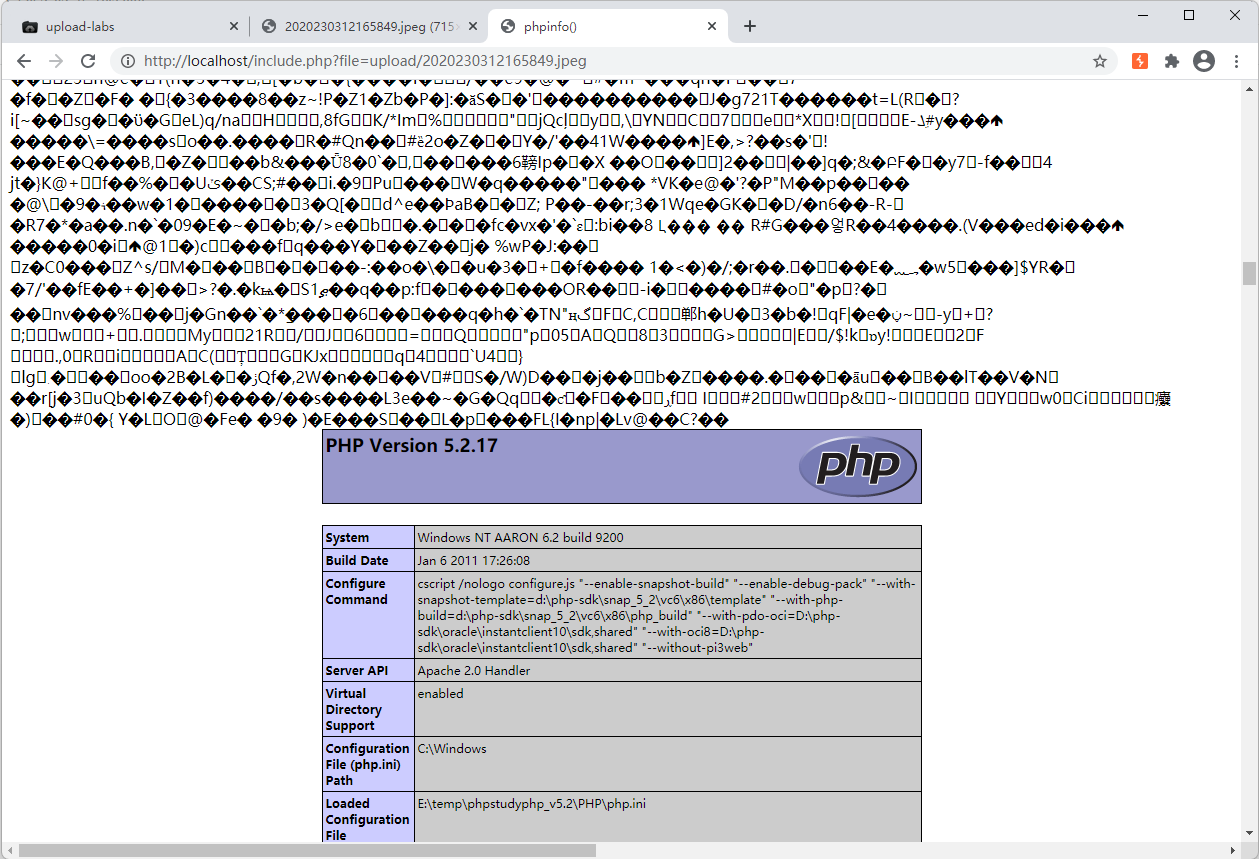
Task: Open the browser profile avatar
Action: [1204, 61]
